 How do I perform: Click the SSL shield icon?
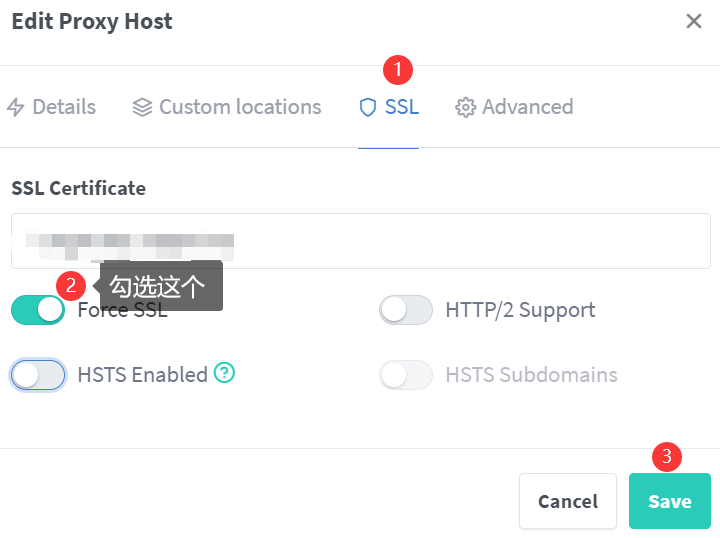368,107
